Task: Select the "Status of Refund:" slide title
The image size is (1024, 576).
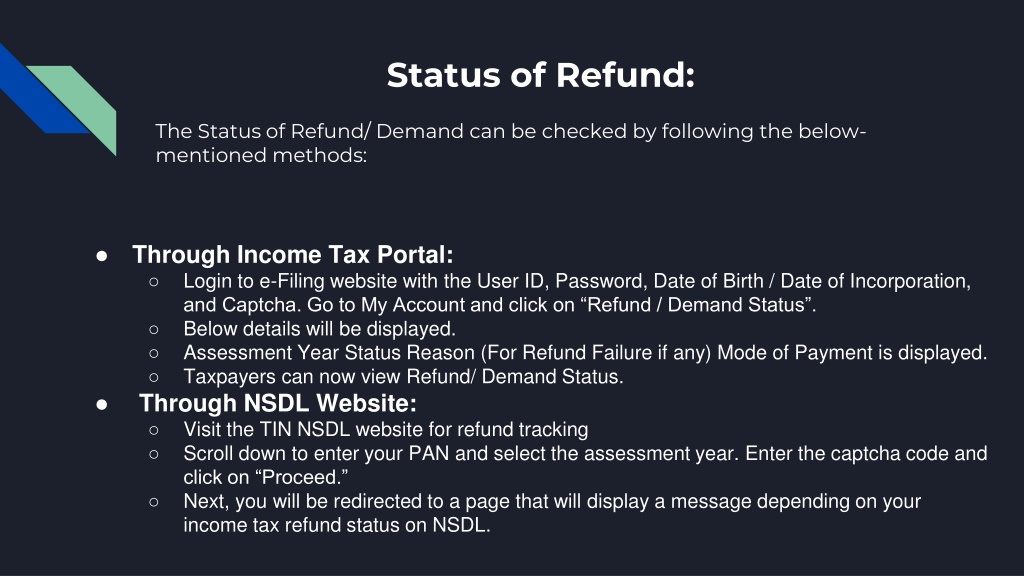Action: (540, 75)
